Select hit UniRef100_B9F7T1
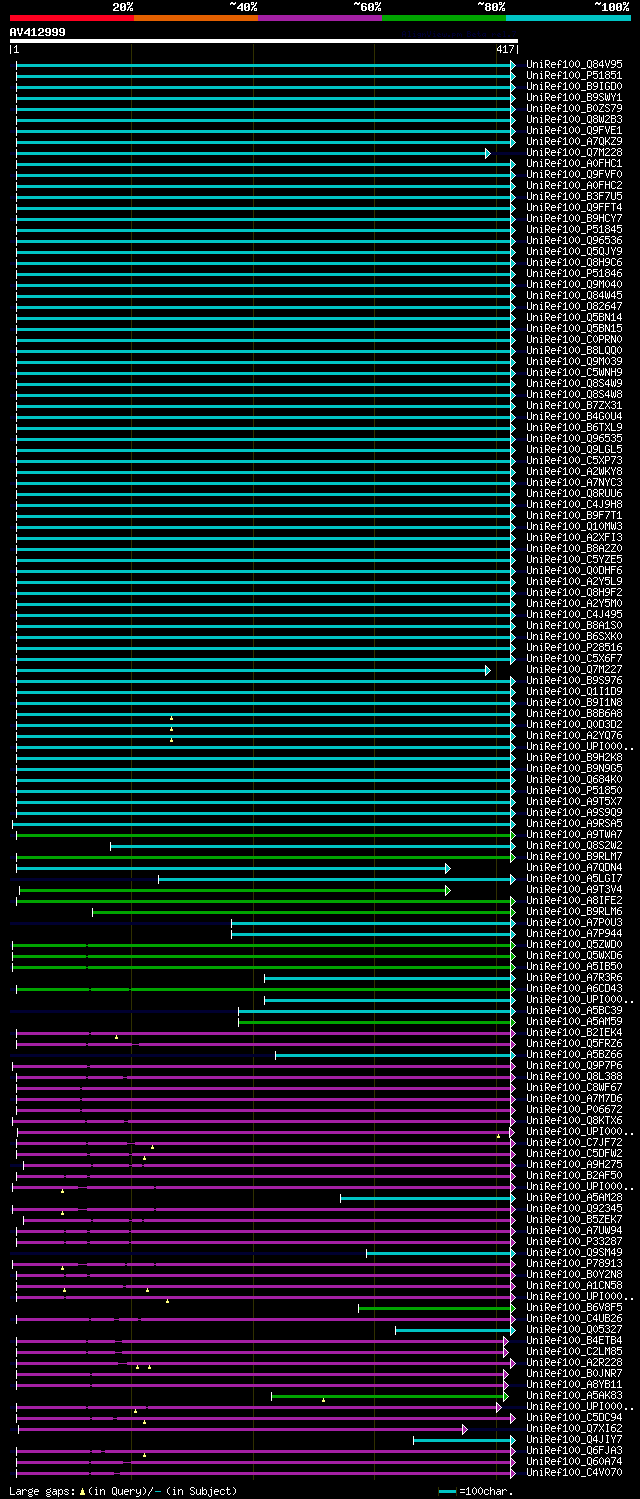This screenshot has height=1499, width=640. (x=573, y=515)
